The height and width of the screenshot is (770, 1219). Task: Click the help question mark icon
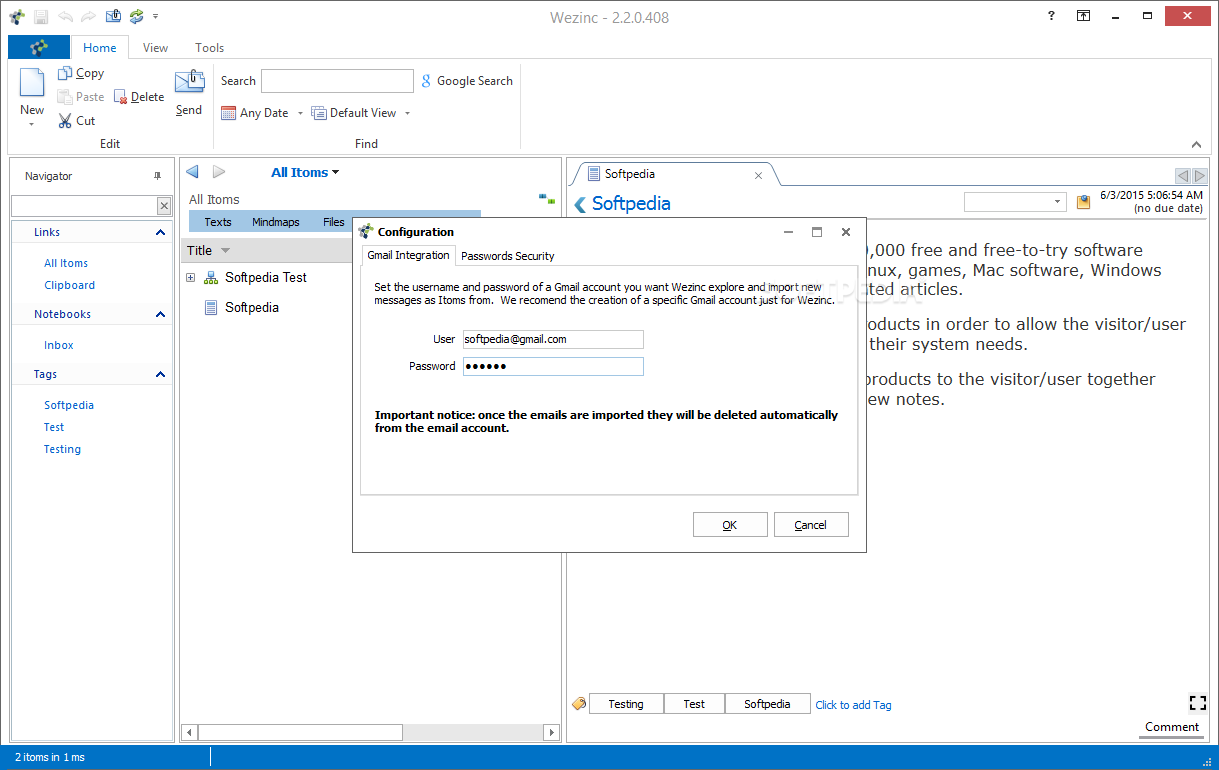point(1051,16)
